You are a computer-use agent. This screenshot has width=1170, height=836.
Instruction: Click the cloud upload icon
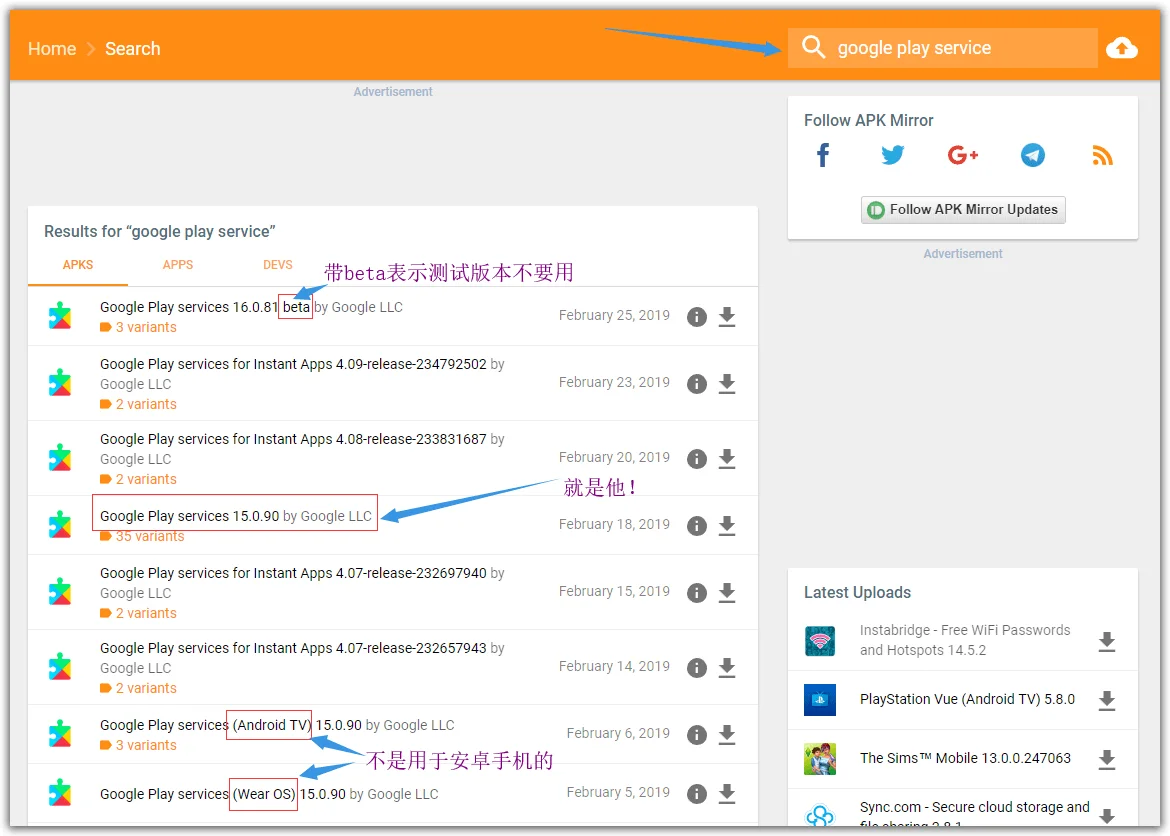(1121, 48)
